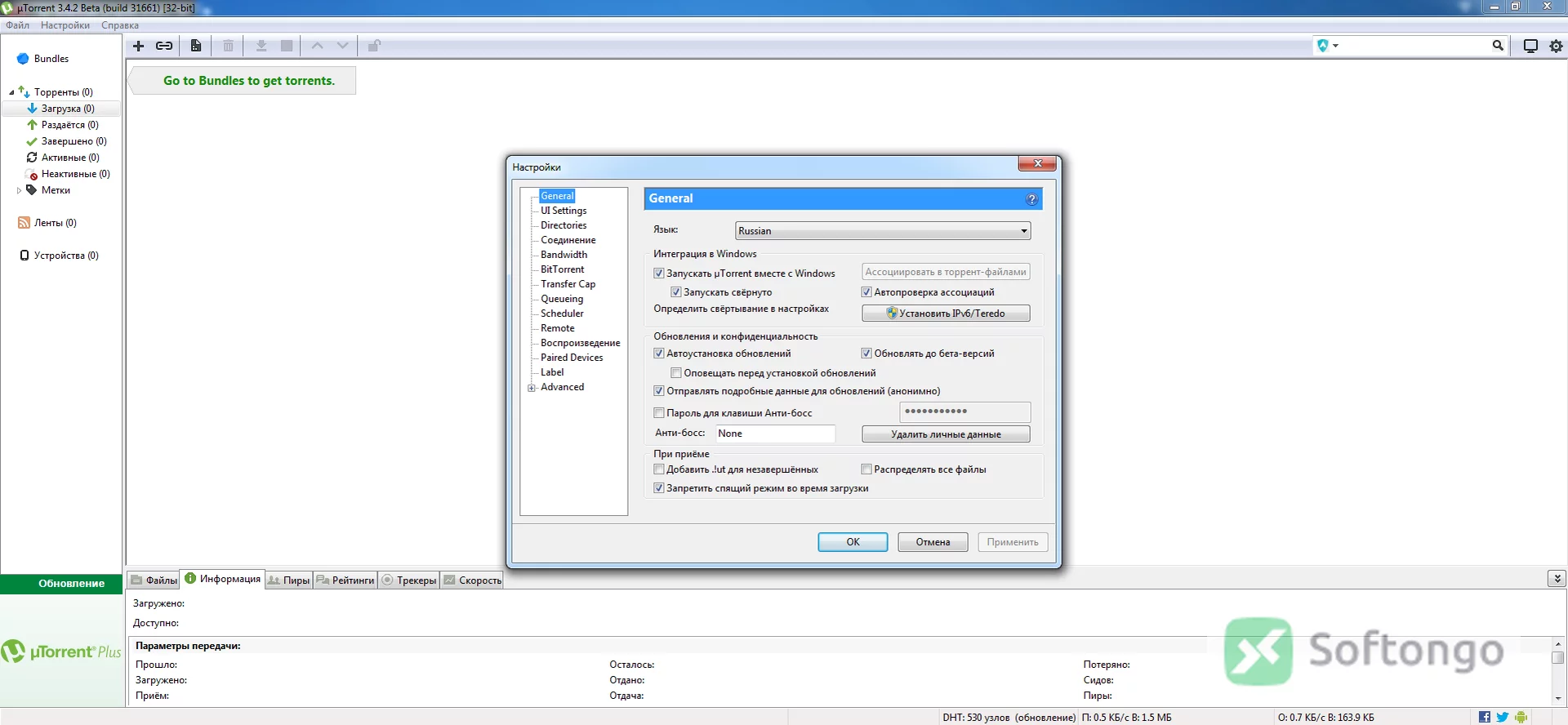Click Move Up Queue arrow icon
1568x725 pixels.
click(318, 46)
